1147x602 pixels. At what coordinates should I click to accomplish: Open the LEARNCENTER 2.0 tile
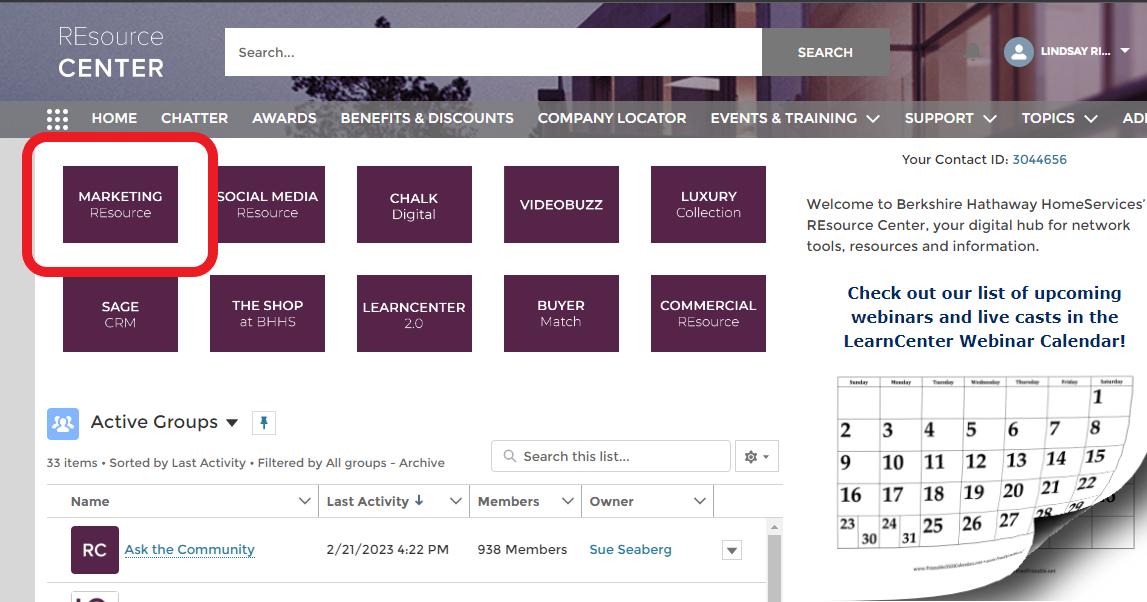pyautogui.click(x=414, y=314)
